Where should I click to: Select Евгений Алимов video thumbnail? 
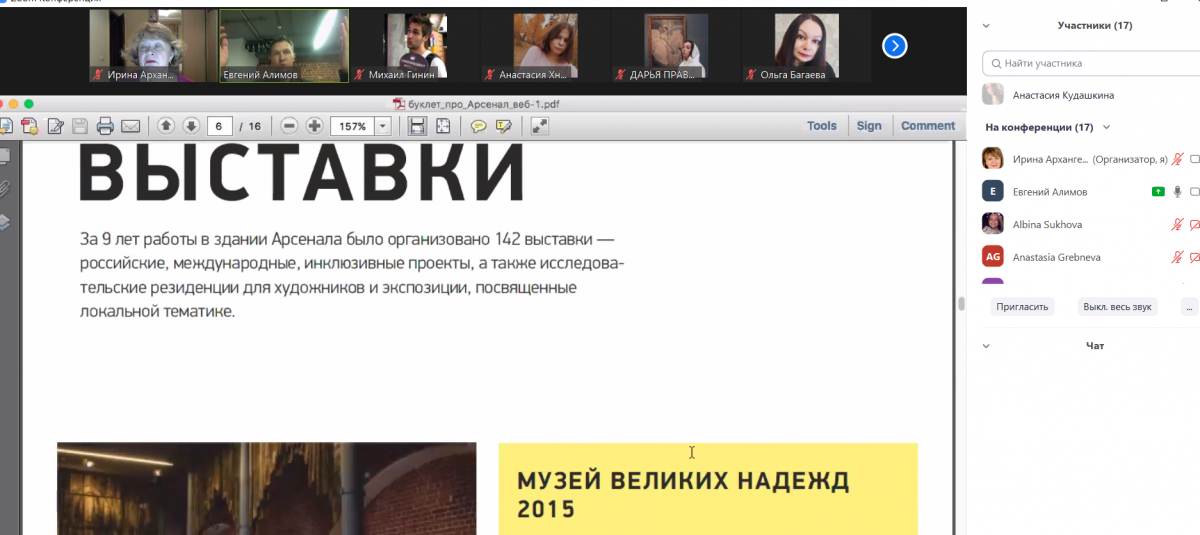coord(284,46)
